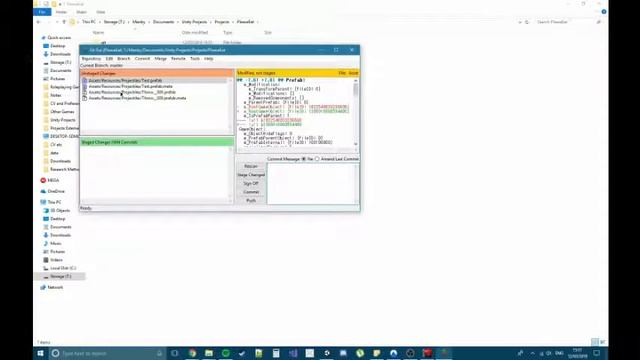Launch Chrome from the taskbar

coord(192,353)
